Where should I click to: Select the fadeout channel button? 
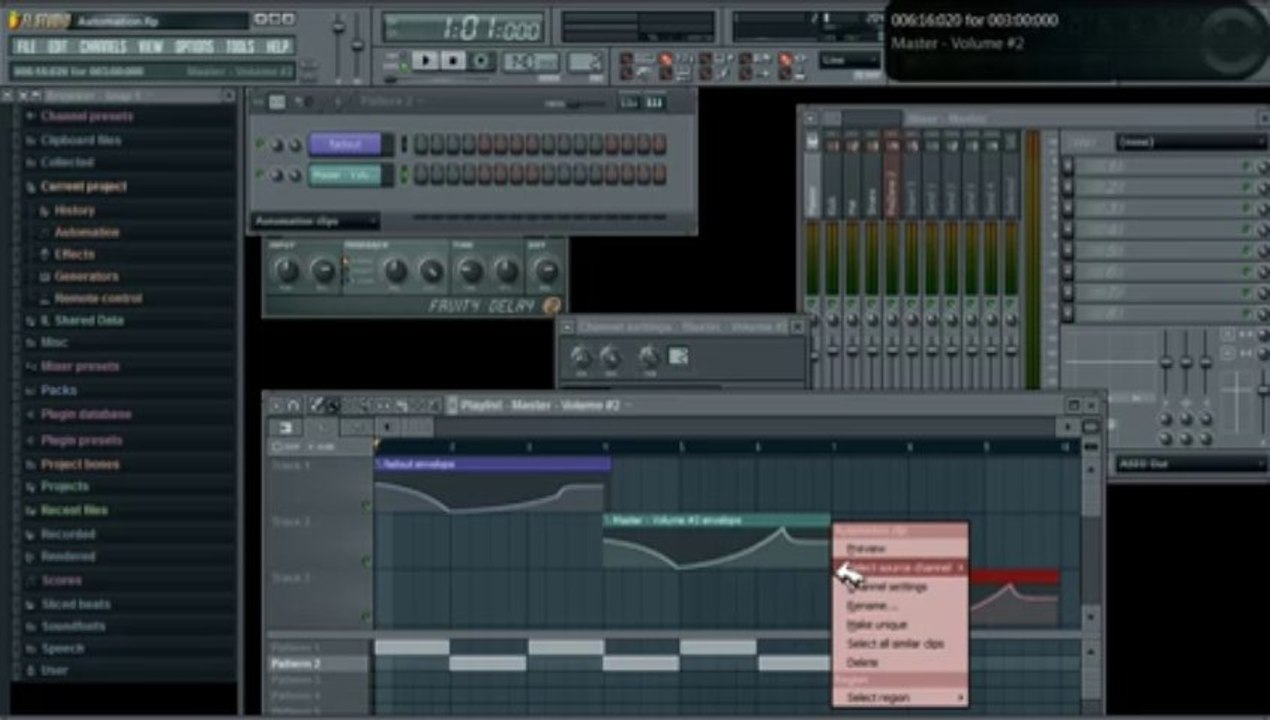[345, 144]
